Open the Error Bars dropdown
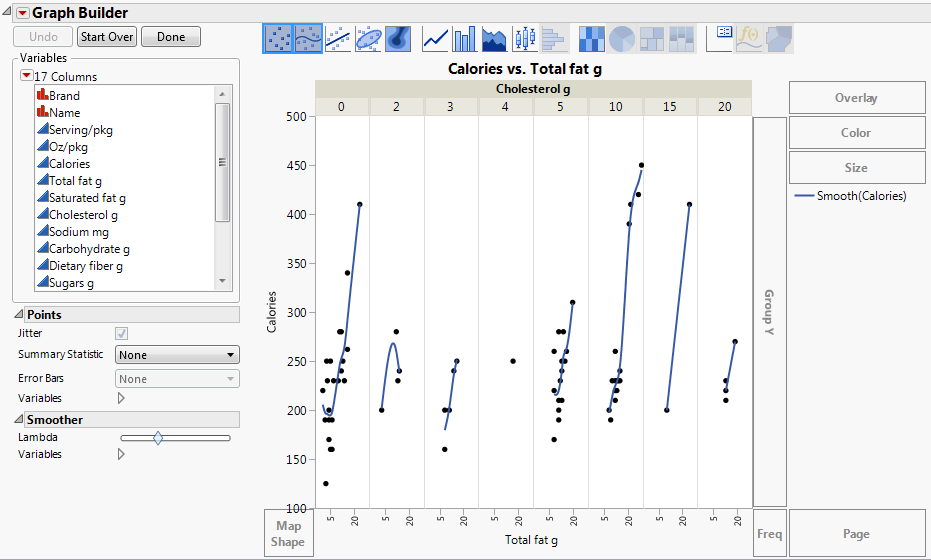Screen dimensions: 931x560 tap(177, 379)
